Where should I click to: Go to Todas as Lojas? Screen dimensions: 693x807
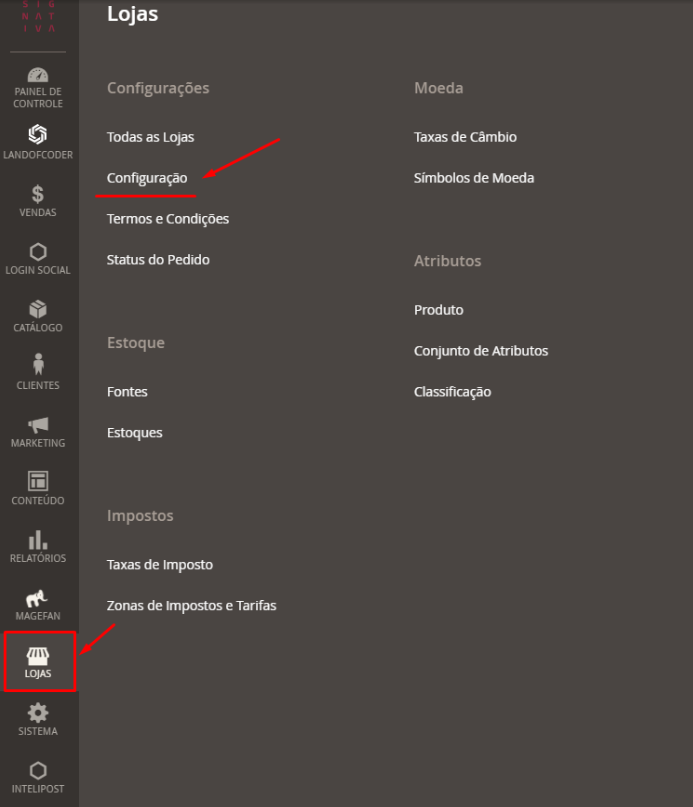150,137
